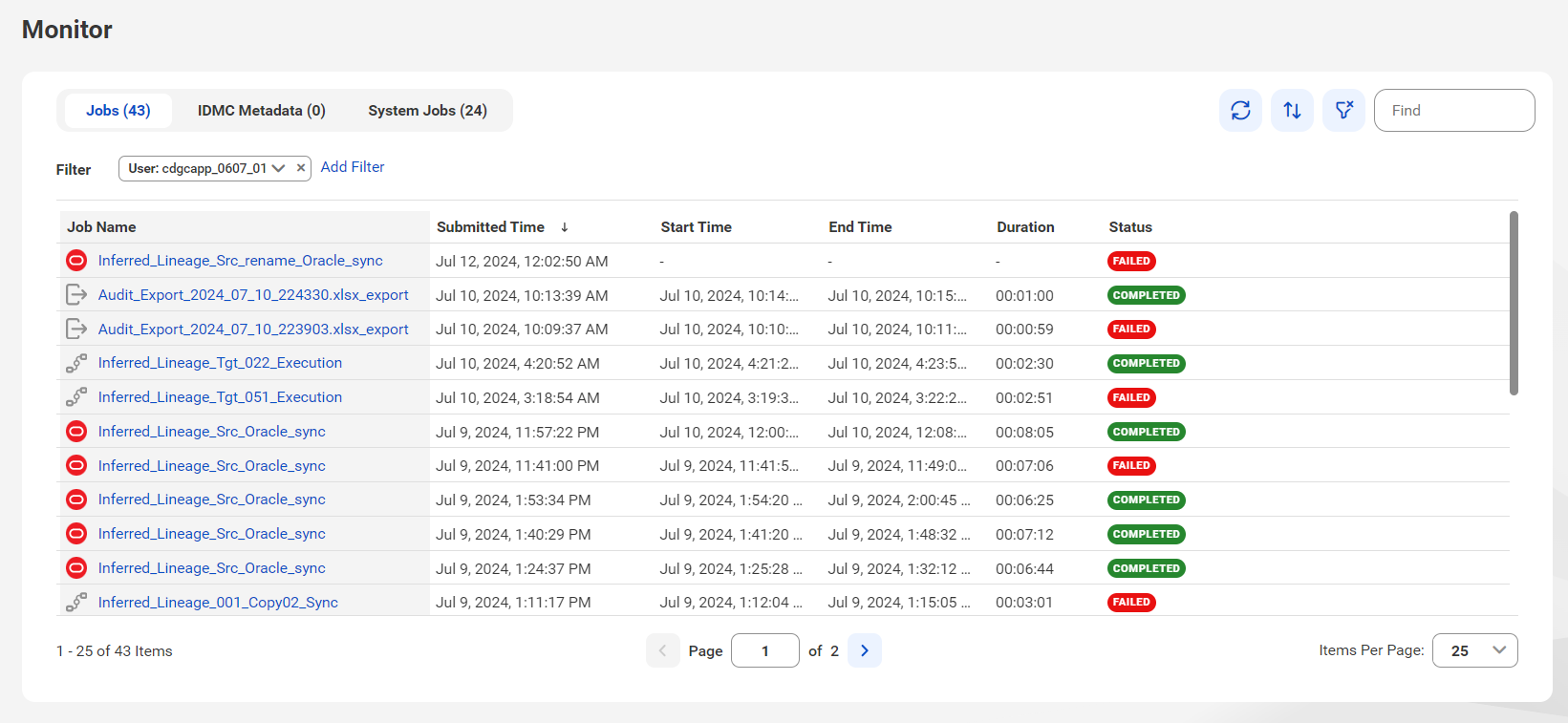Click FAILED badge in Inferred_Lineage_Src_rename_Oracle_sync row
1568x723 pixels.
[x=1131, y=261]
